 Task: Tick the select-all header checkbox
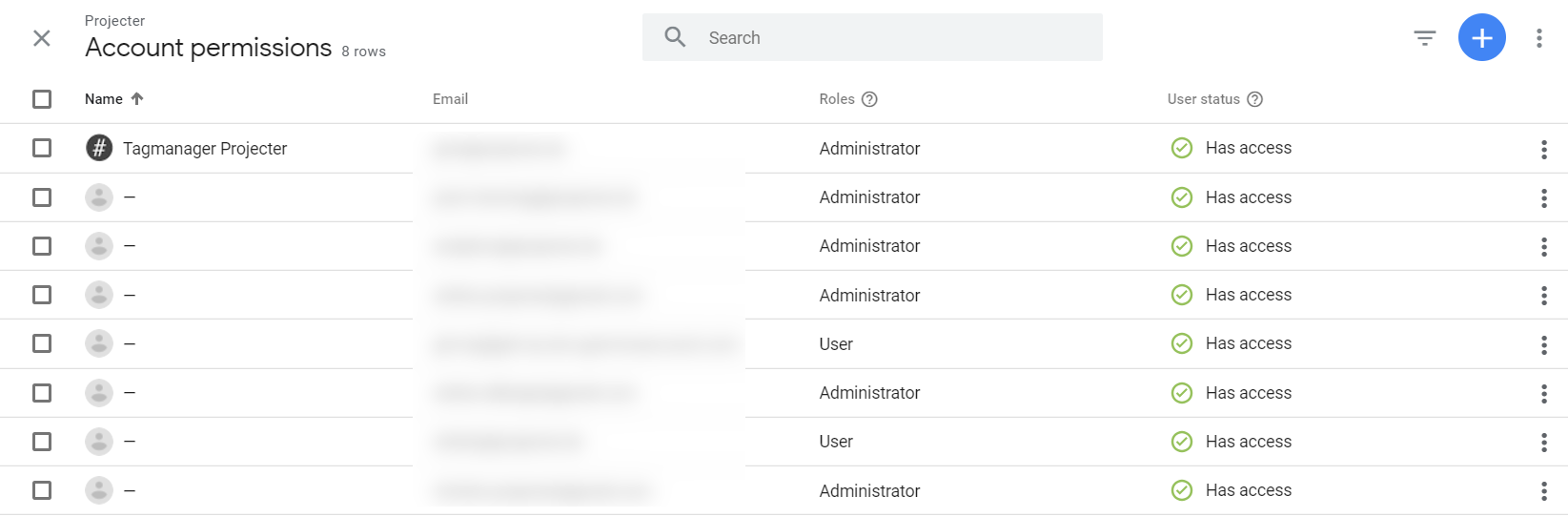[42, 99]
